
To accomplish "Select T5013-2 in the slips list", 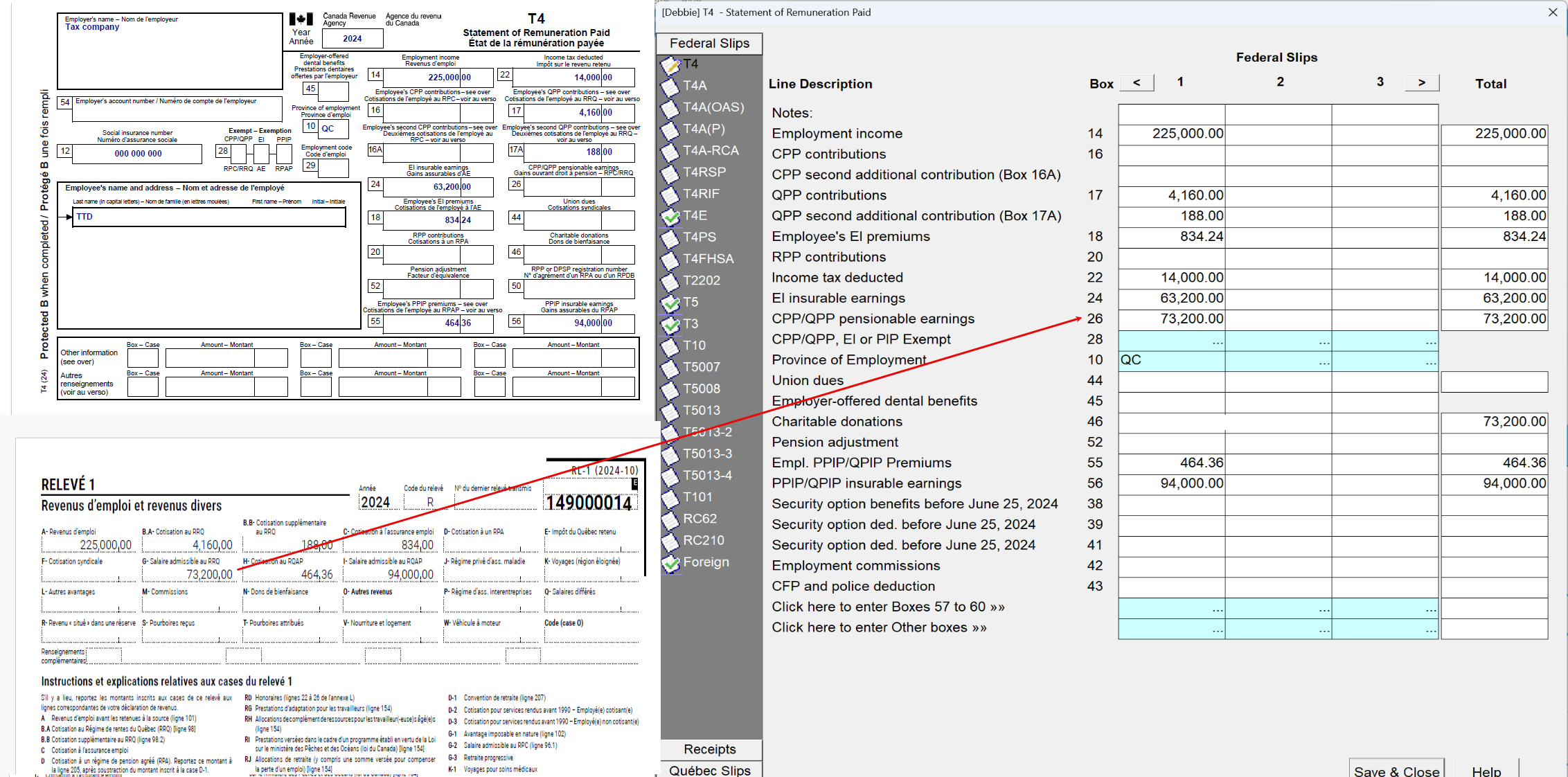I will [x=707, y=432].
